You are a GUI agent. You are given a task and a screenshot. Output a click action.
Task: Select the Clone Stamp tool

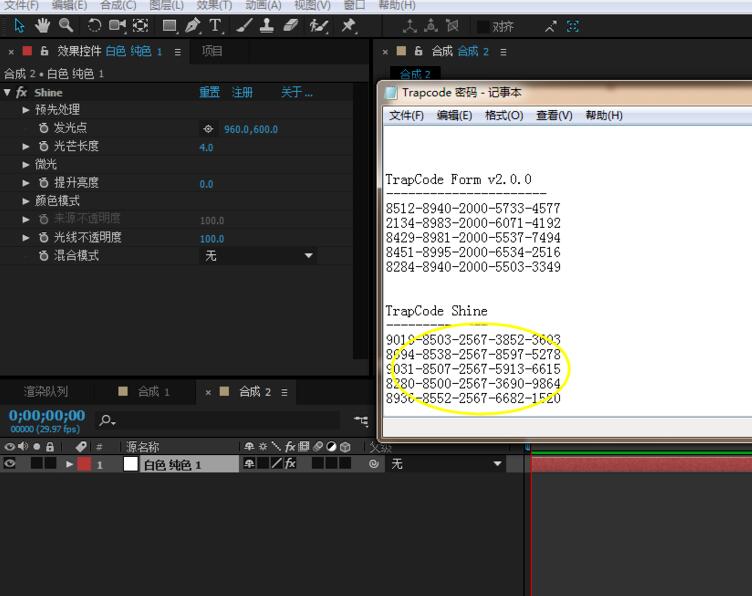[268, 25]
